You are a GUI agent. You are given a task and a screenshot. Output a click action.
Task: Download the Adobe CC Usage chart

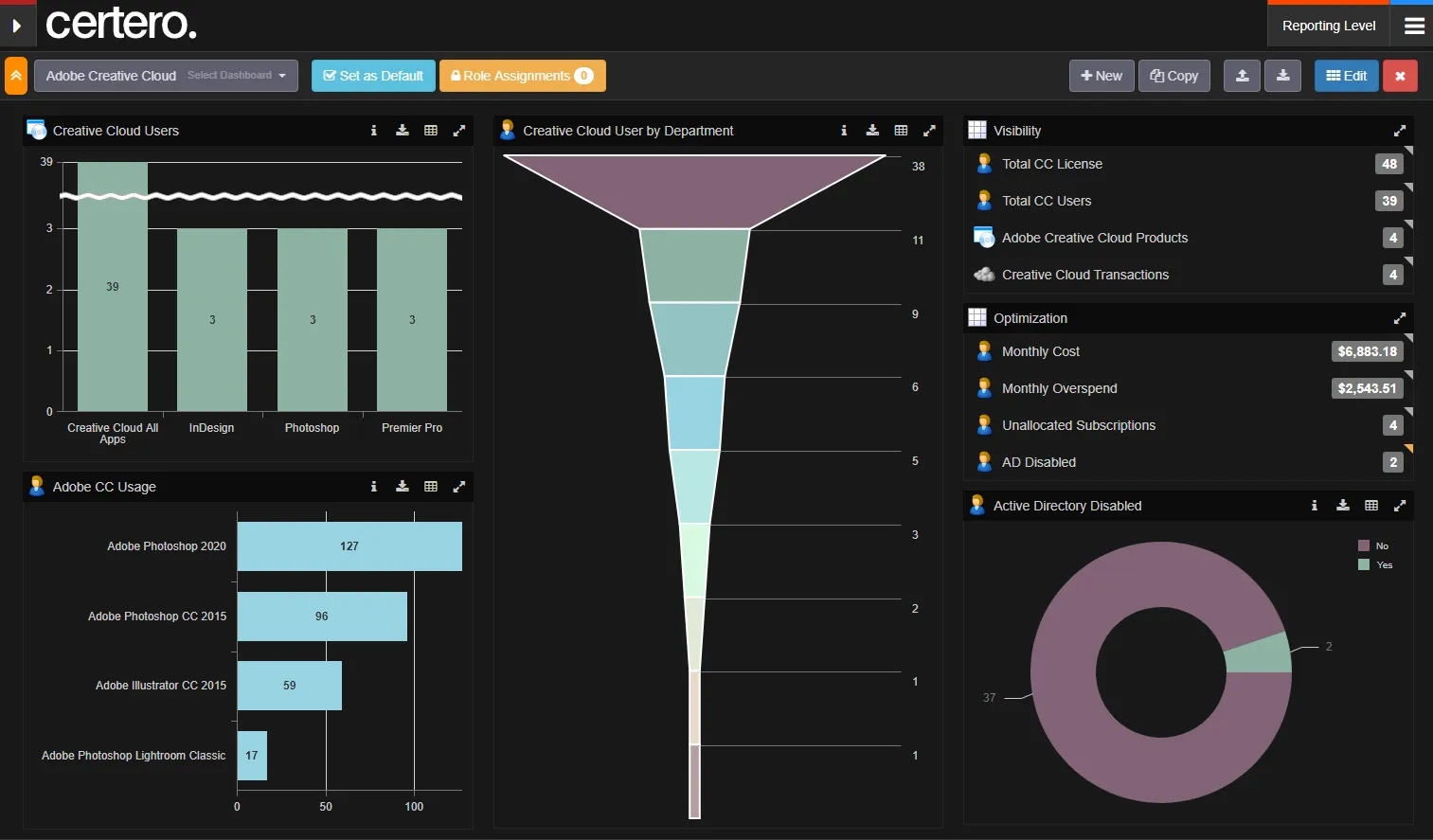[x=403, y=487]
